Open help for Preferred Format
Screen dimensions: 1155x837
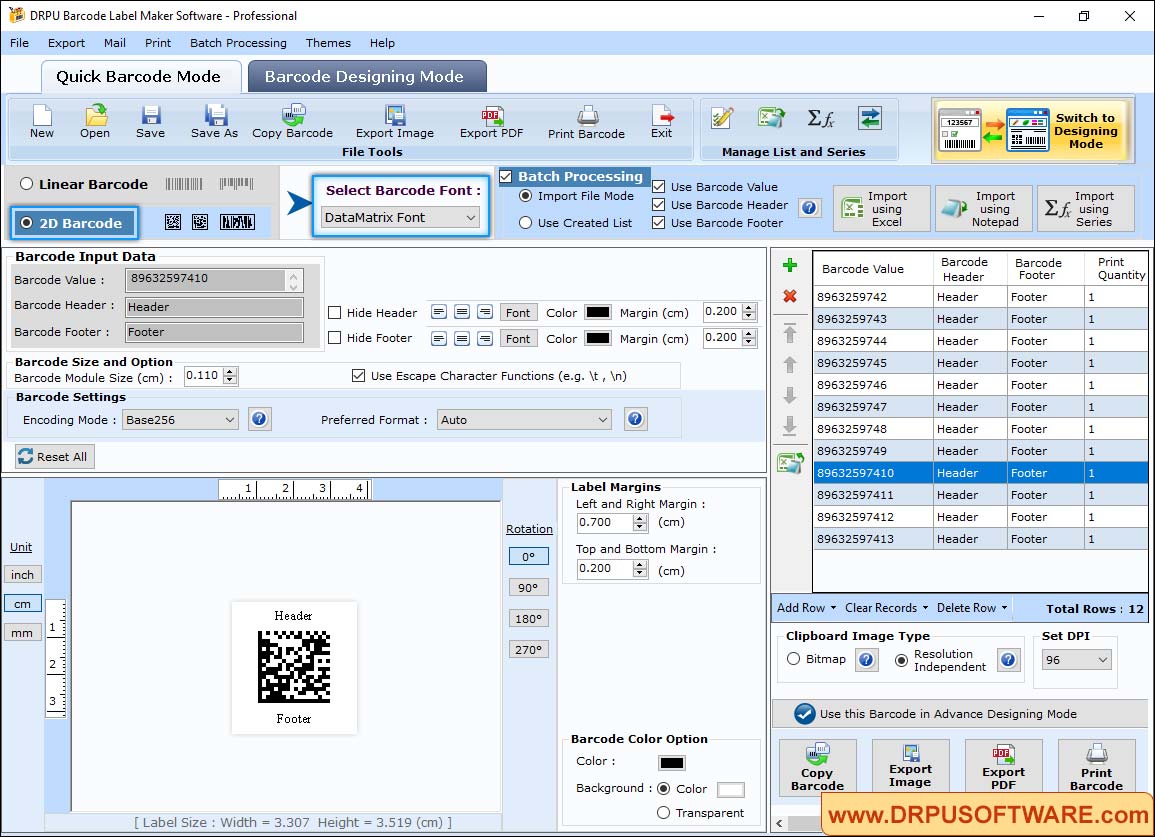pos(635,419)
